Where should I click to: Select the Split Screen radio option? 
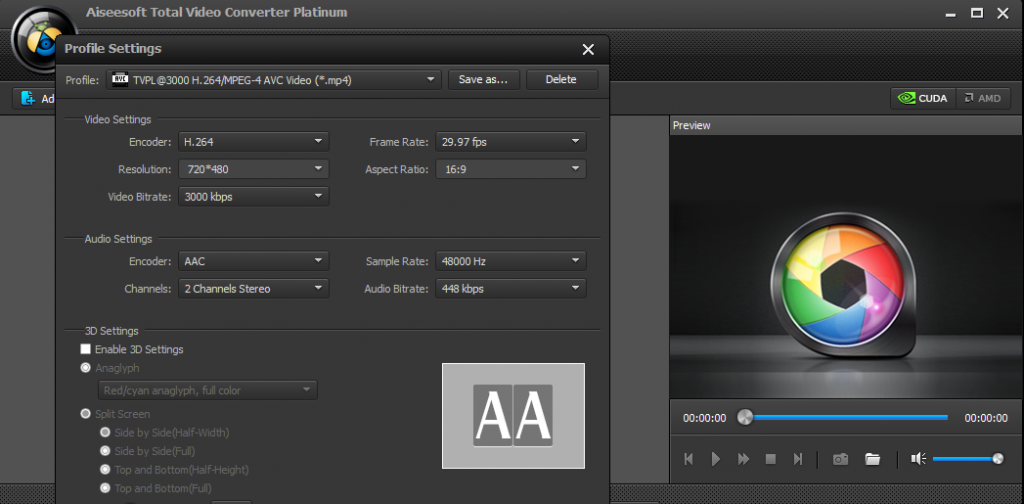pos(86,414)
